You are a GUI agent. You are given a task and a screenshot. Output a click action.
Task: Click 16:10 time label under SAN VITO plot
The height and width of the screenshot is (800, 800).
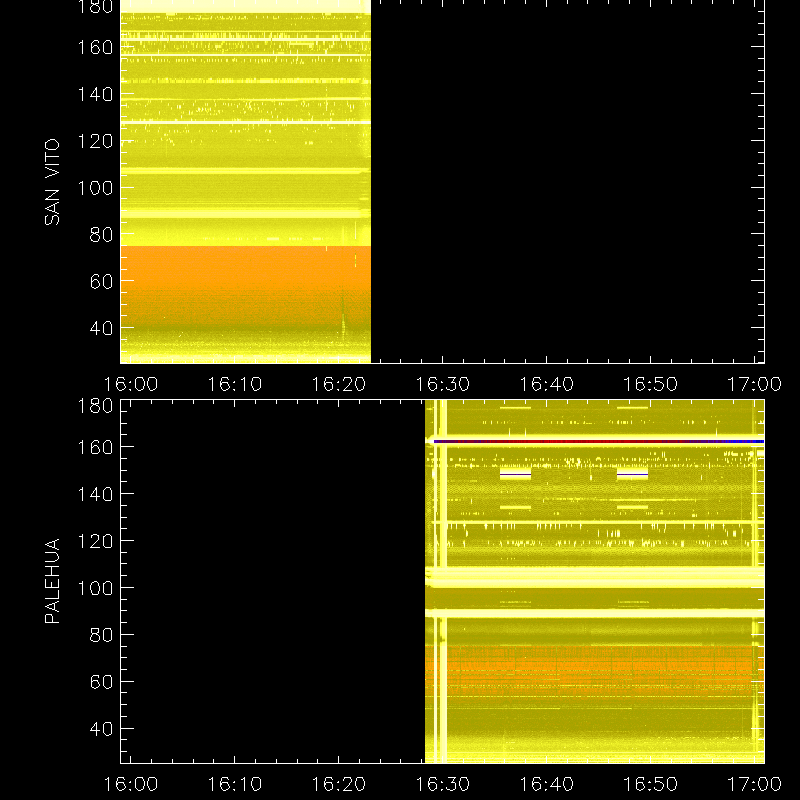tap(235, 384)
